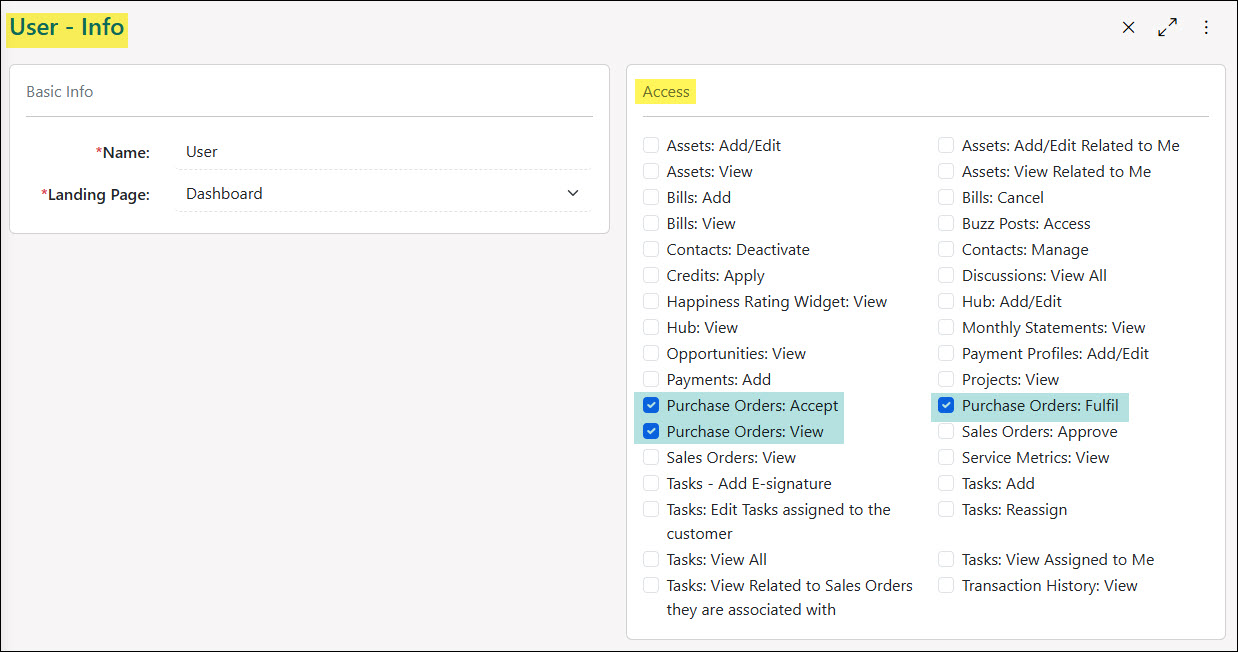This screenshot has height=652, width=1238.
Task: Close the User - Info dialog
Action: (1128, 27)
